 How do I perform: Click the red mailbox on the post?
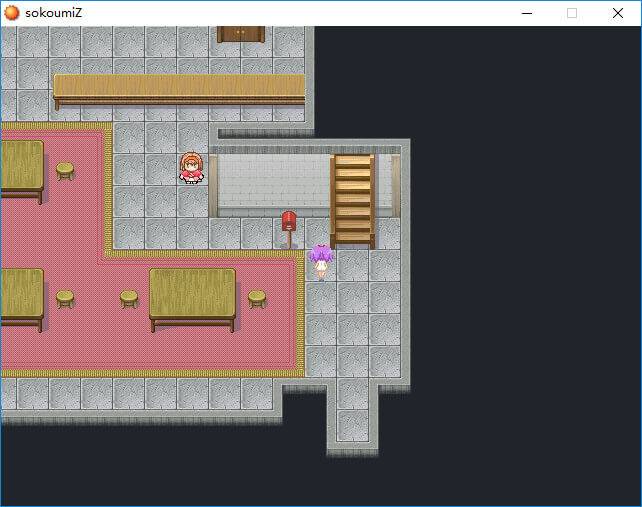(x=289, y=222)
